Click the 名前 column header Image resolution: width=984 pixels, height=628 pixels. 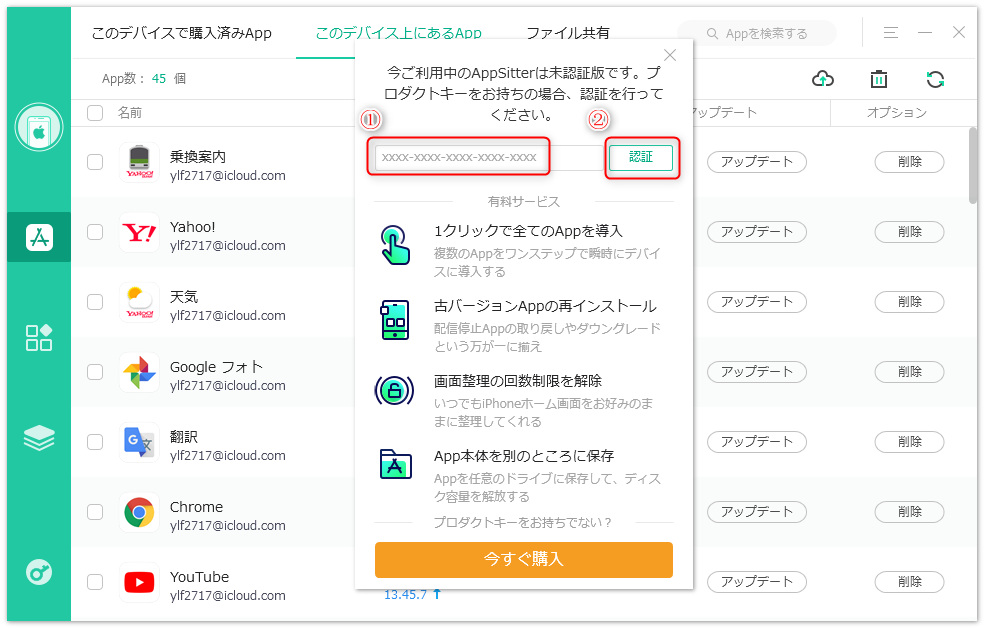pos(130,113)
